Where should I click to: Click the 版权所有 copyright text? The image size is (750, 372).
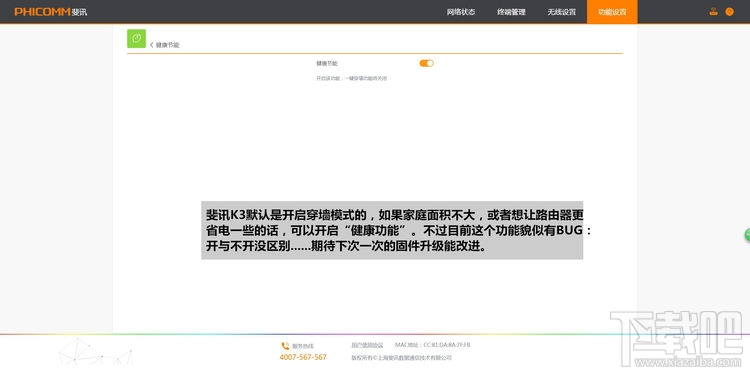click(x=401, y=358)
